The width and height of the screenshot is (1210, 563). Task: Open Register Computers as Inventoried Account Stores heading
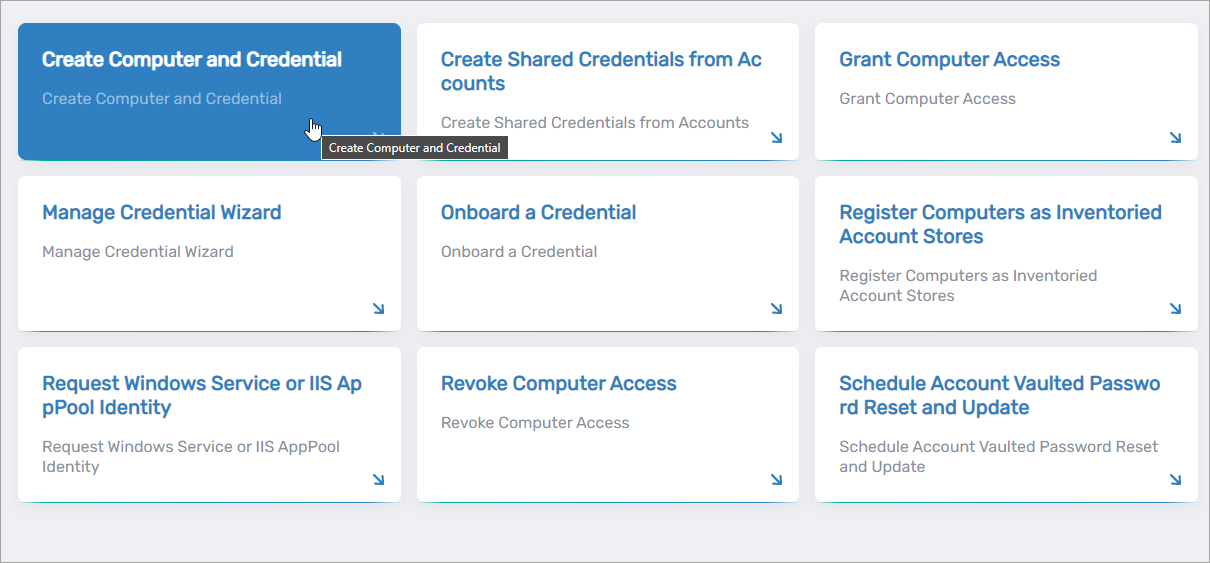[x=1000, y=225]
